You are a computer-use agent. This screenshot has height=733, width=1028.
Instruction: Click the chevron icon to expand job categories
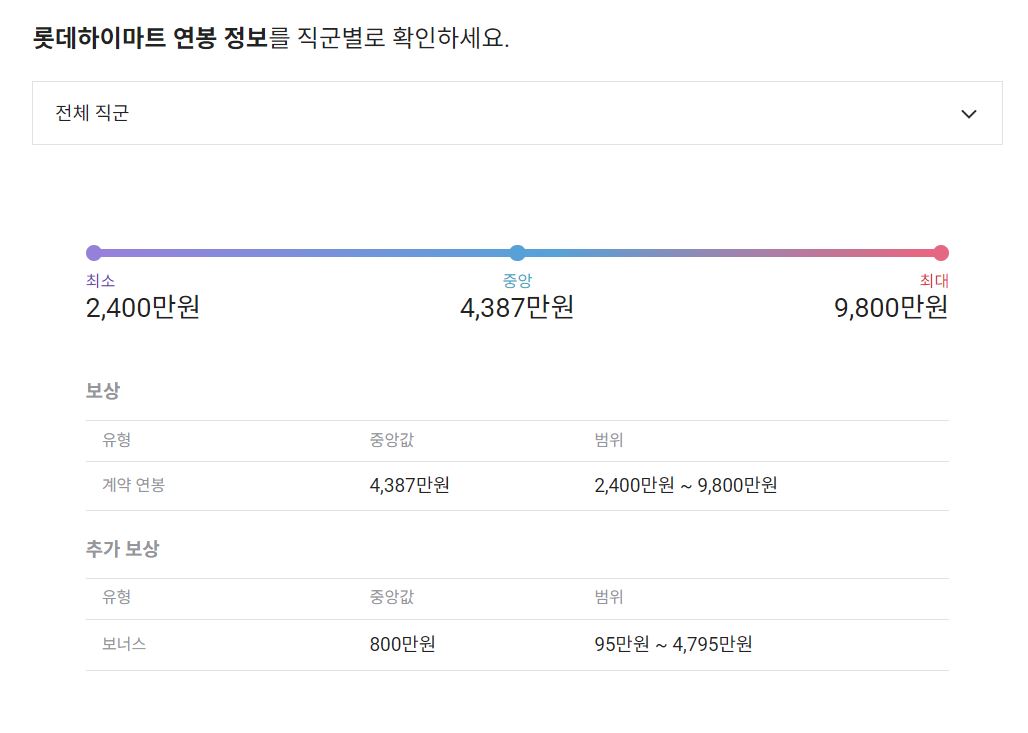(x=968, y=114)
